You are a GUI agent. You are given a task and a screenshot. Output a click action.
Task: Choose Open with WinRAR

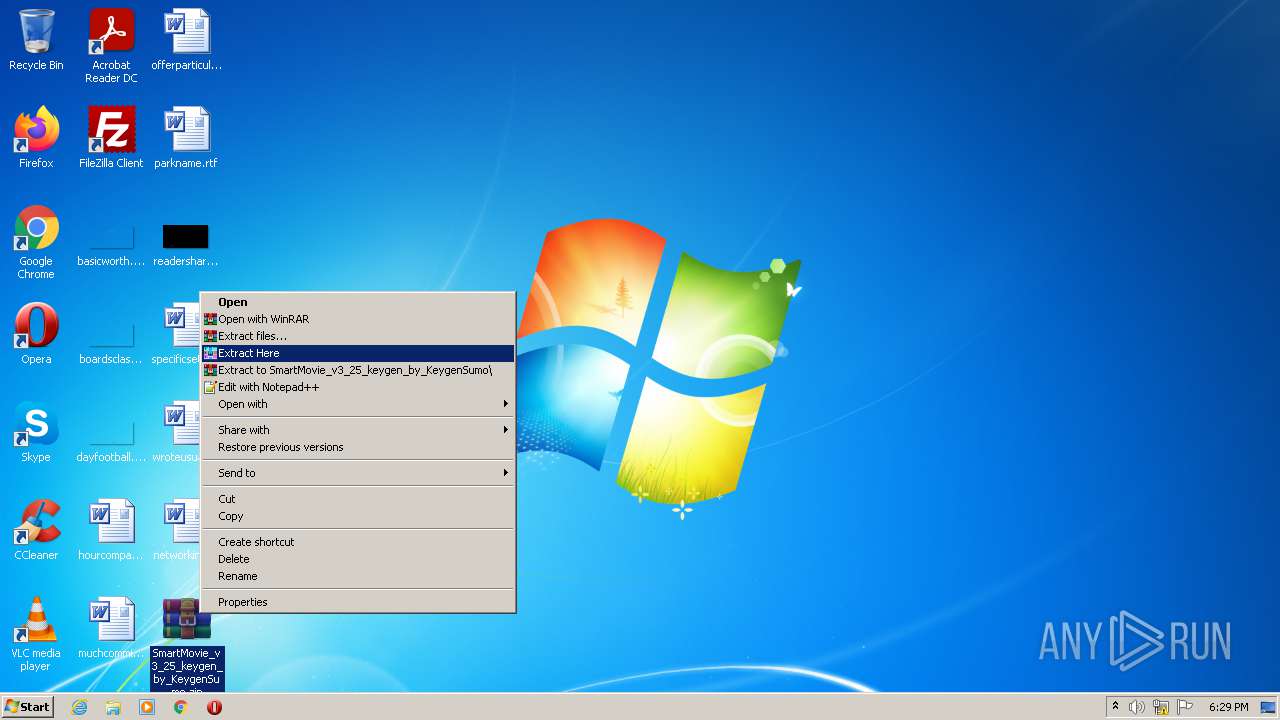(x=358, y=319)
